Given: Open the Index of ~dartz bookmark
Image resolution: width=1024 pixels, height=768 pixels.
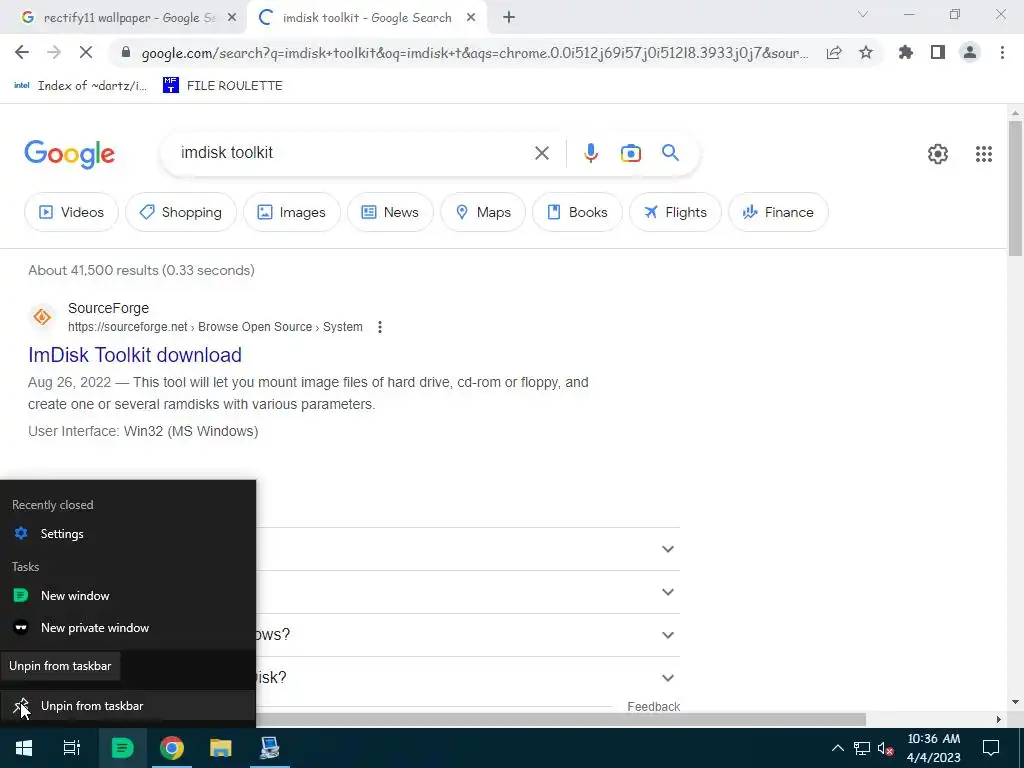Looking at the screenshot, I should pyautogui.click(x=80, y=86).
